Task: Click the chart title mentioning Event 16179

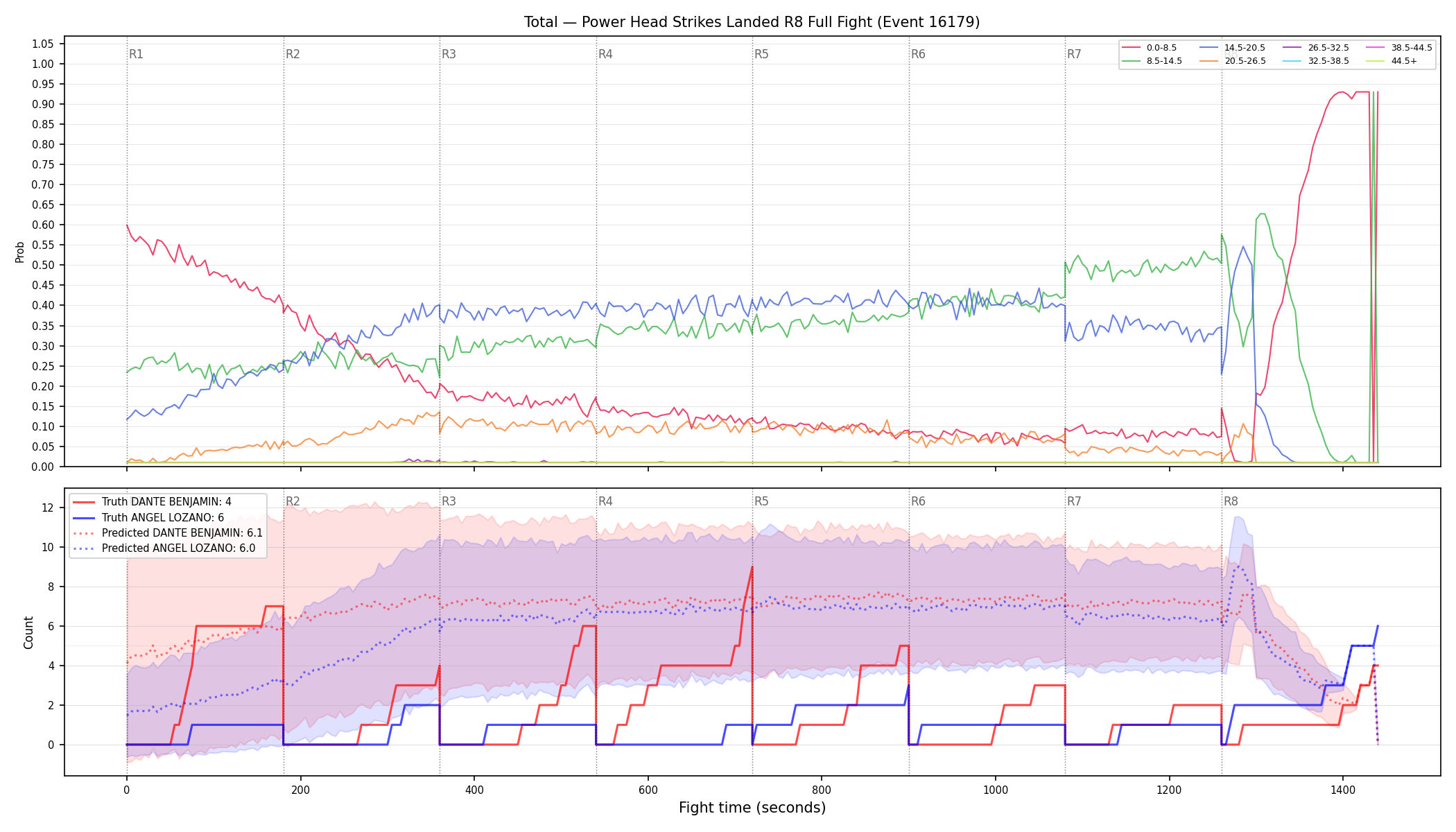Action: [x=752, y=22]
